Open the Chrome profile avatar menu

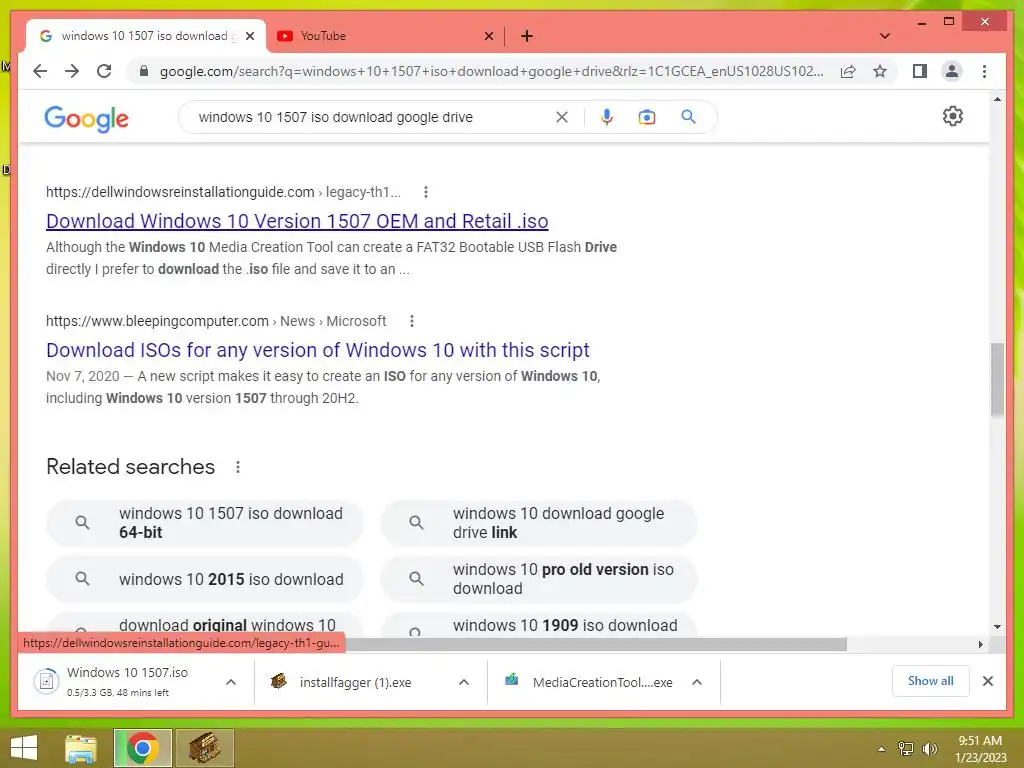click(952, 71)
